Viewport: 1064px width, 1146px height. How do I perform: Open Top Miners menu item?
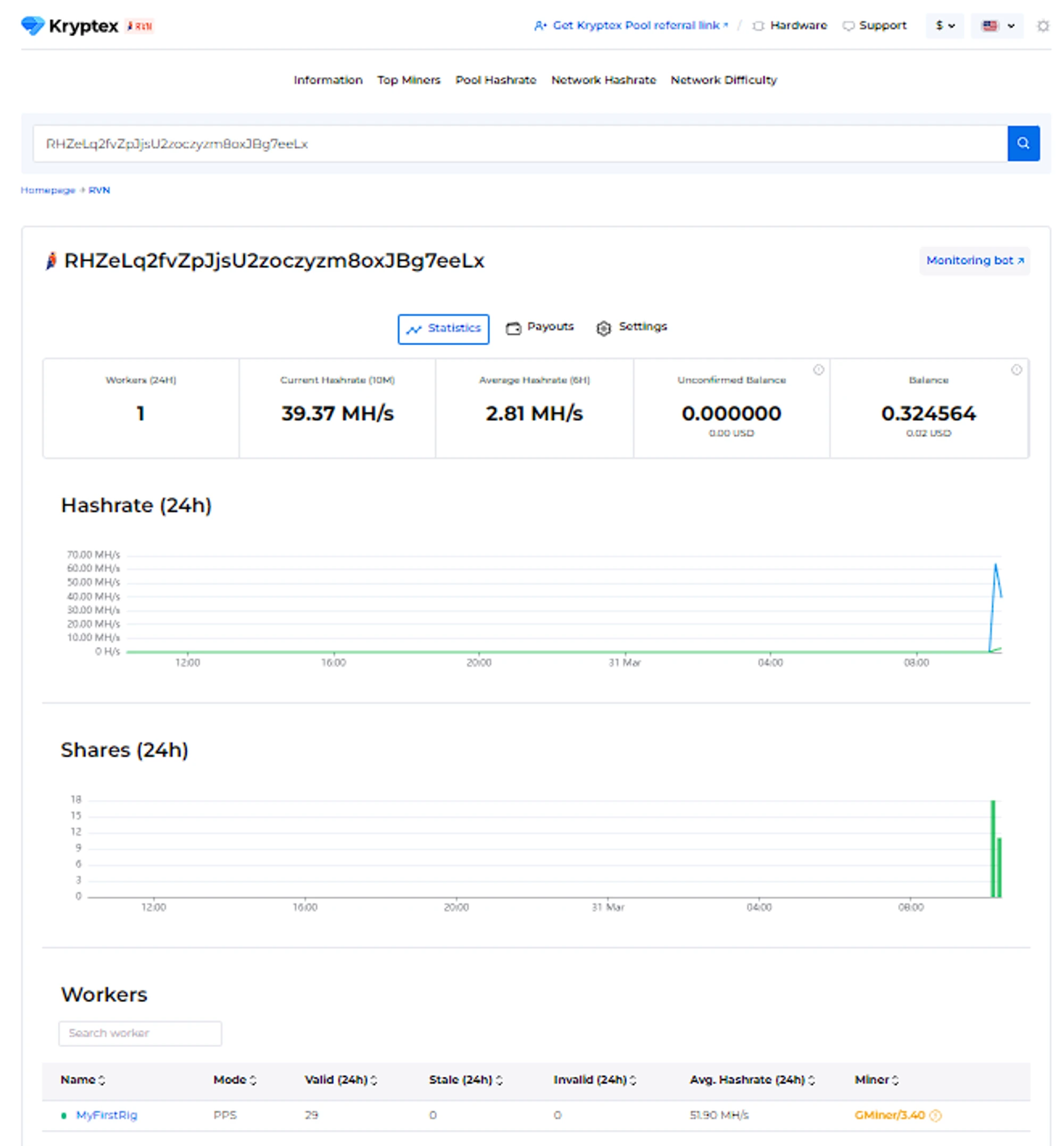[408, 80]
